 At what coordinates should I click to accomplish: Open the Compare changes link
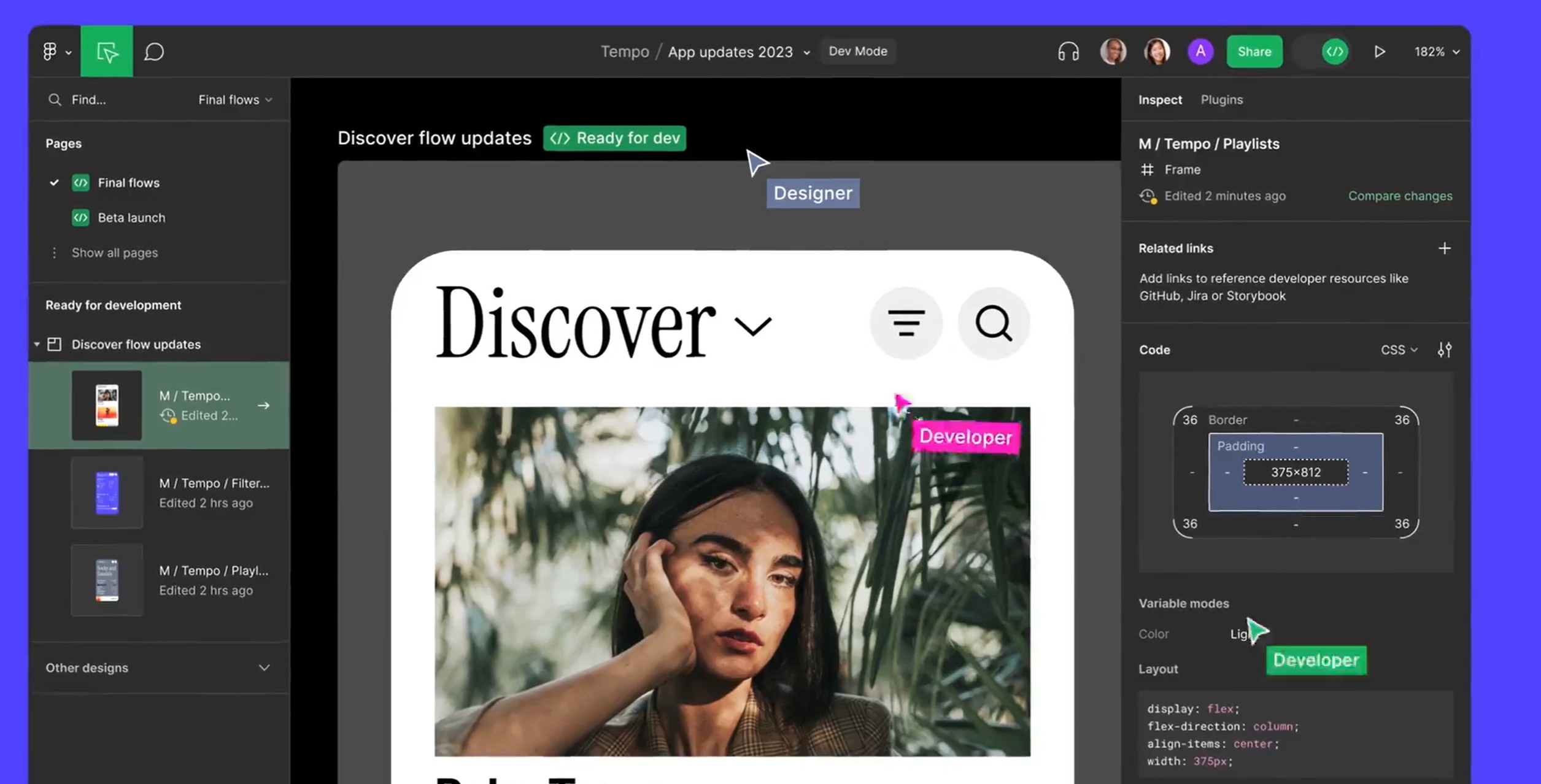pos(1400,196)
